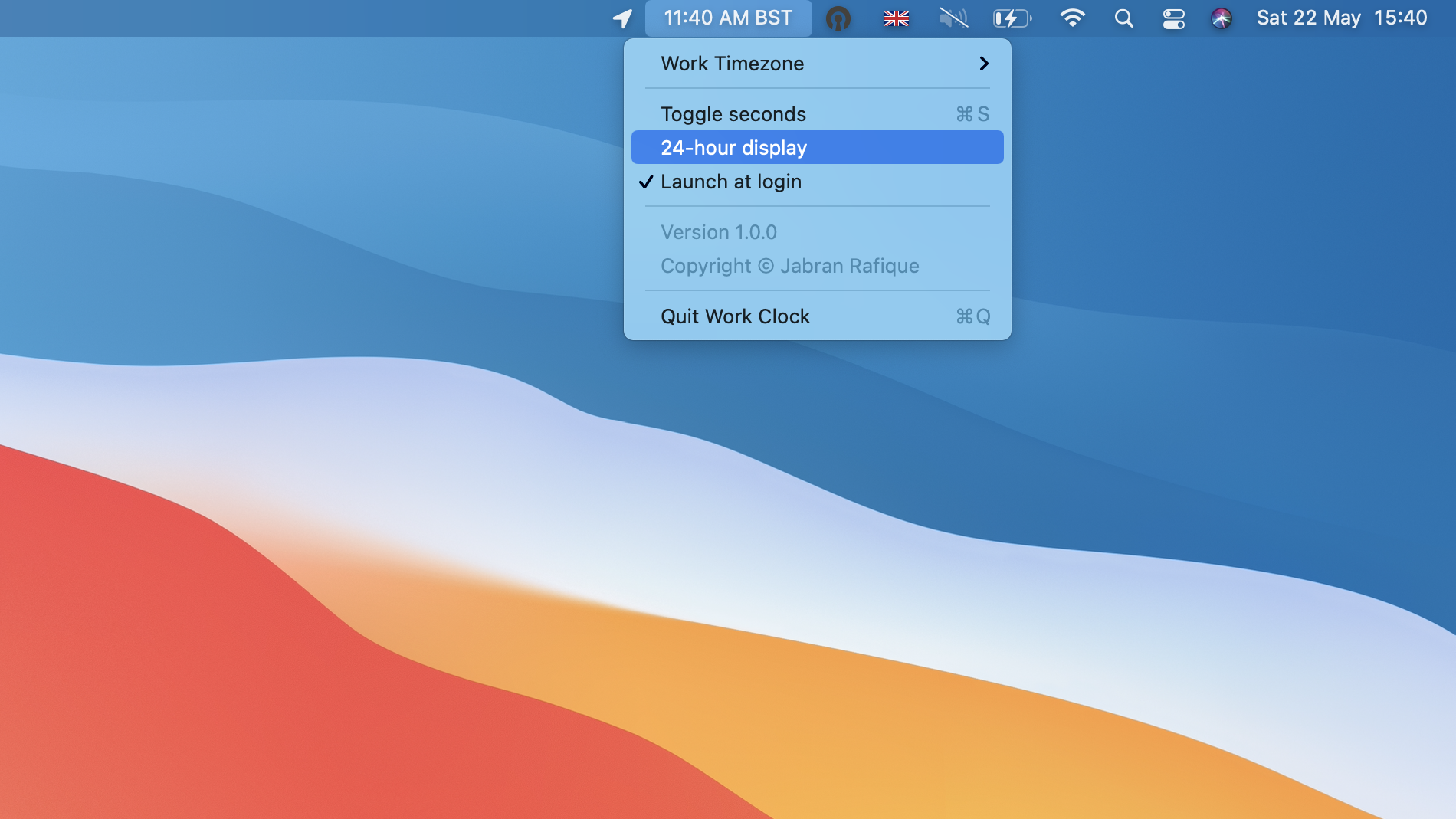The height and width of the screenshot is (819, 1456).
Task: Uncheck Launch at login
Action: click(x=818, y=182)
